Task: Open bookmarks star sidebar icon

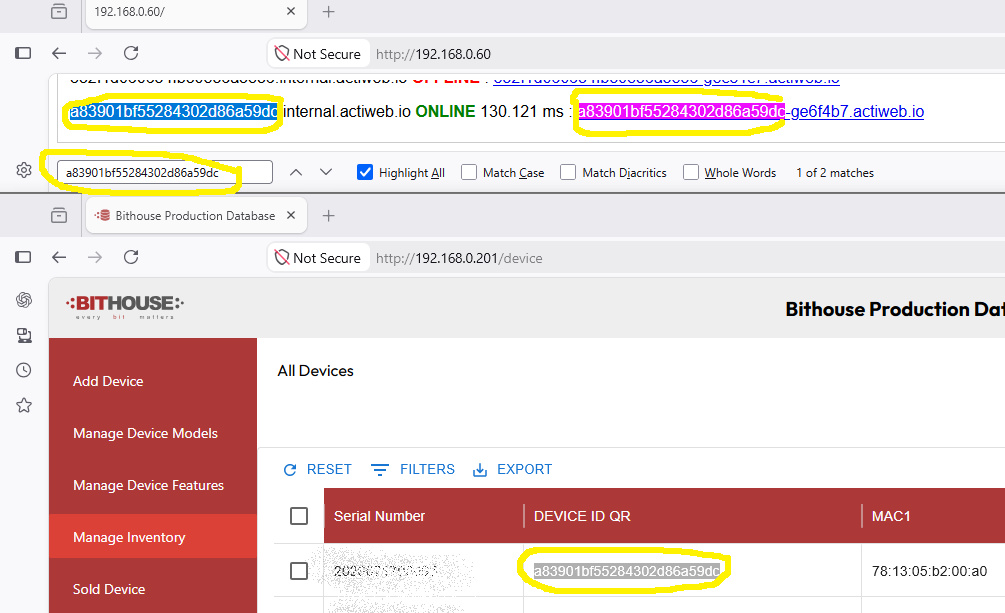Action: pos(24,405)
